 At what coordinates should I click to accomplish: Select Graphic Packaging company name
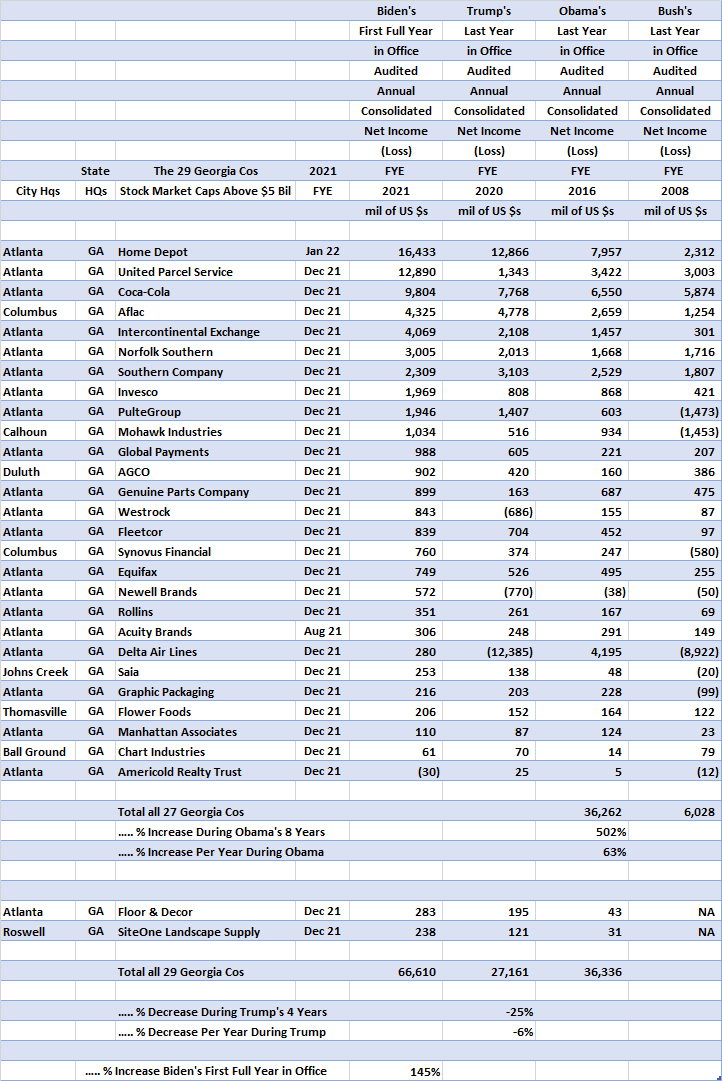[x=166, y=691]
